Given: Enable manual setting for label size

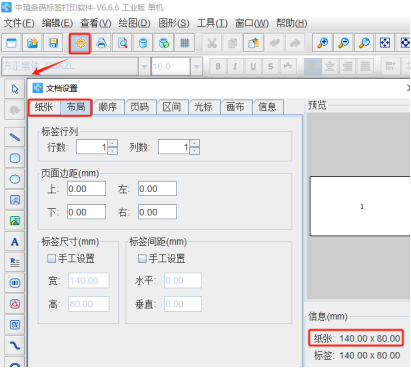Looking at the screenshot, I should (52, 258).
